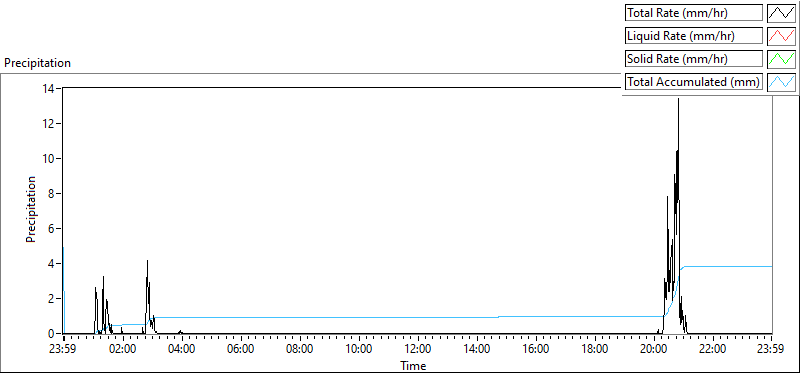Click the 12:00 time axis label

418,350
